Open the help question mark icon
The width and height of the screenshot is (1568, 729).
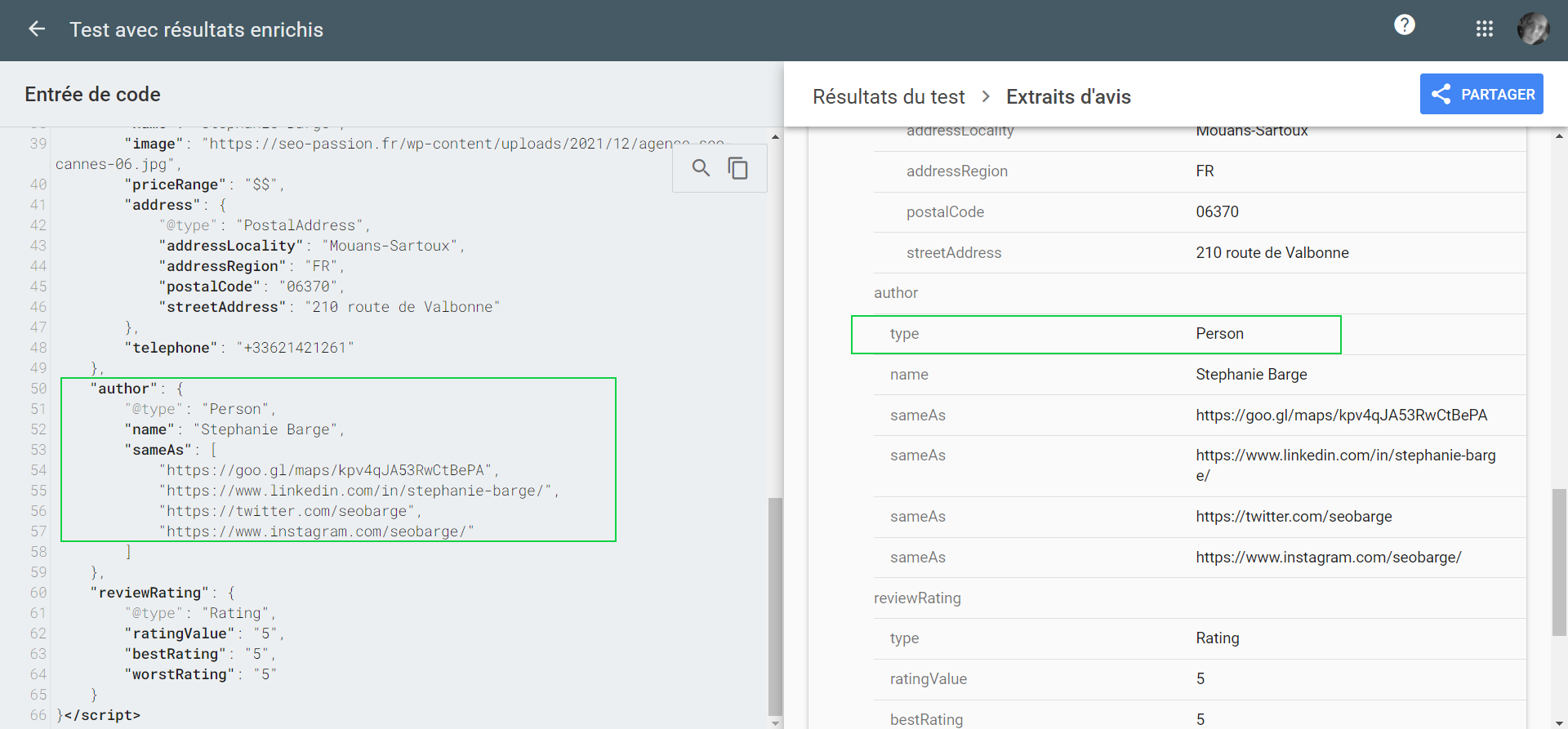tap(1404, 25)
